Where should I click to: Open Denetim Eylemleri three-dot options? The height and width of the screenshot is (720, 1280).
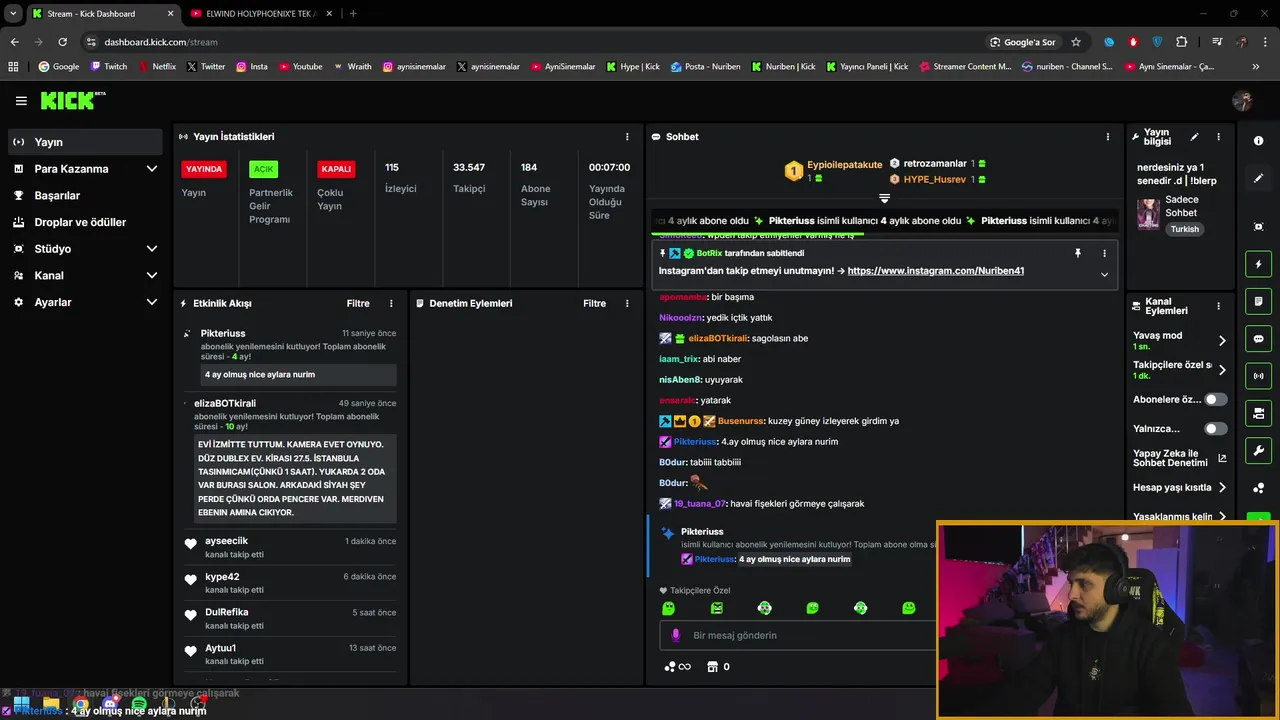click(x=627, y=303)
